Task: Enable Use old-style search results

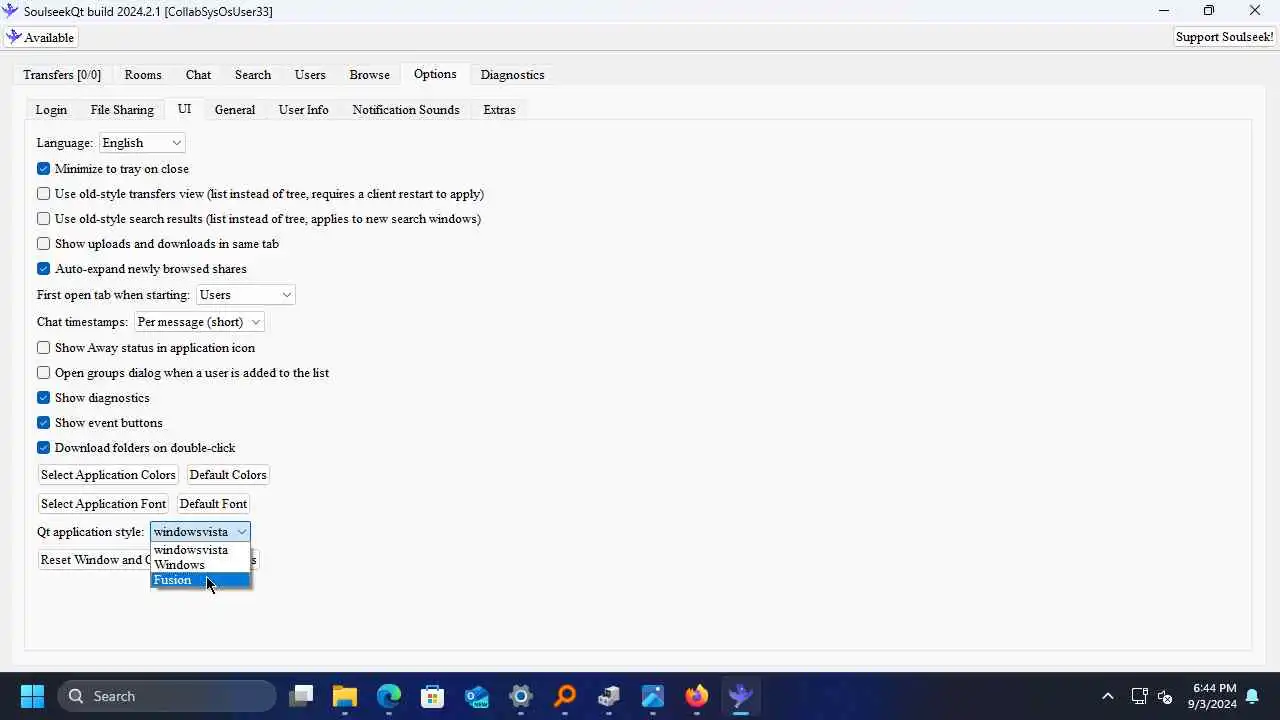Action: (x=44, y=219)
